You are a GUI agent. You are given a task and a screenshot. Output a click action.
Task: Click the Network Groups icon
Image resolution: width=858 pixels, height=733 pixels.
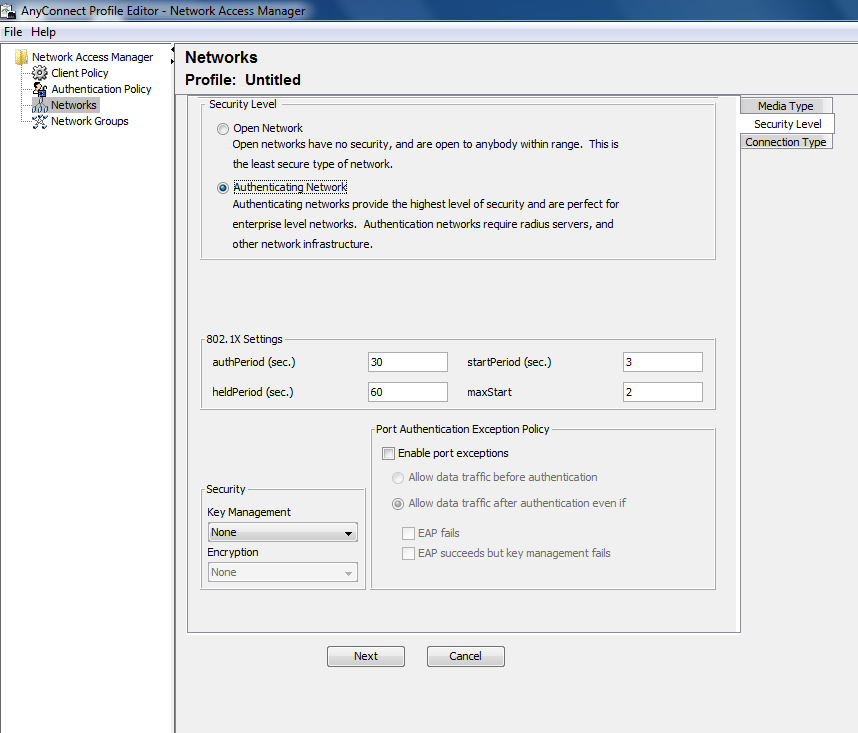pyautogui.click(x=39, y=121)
